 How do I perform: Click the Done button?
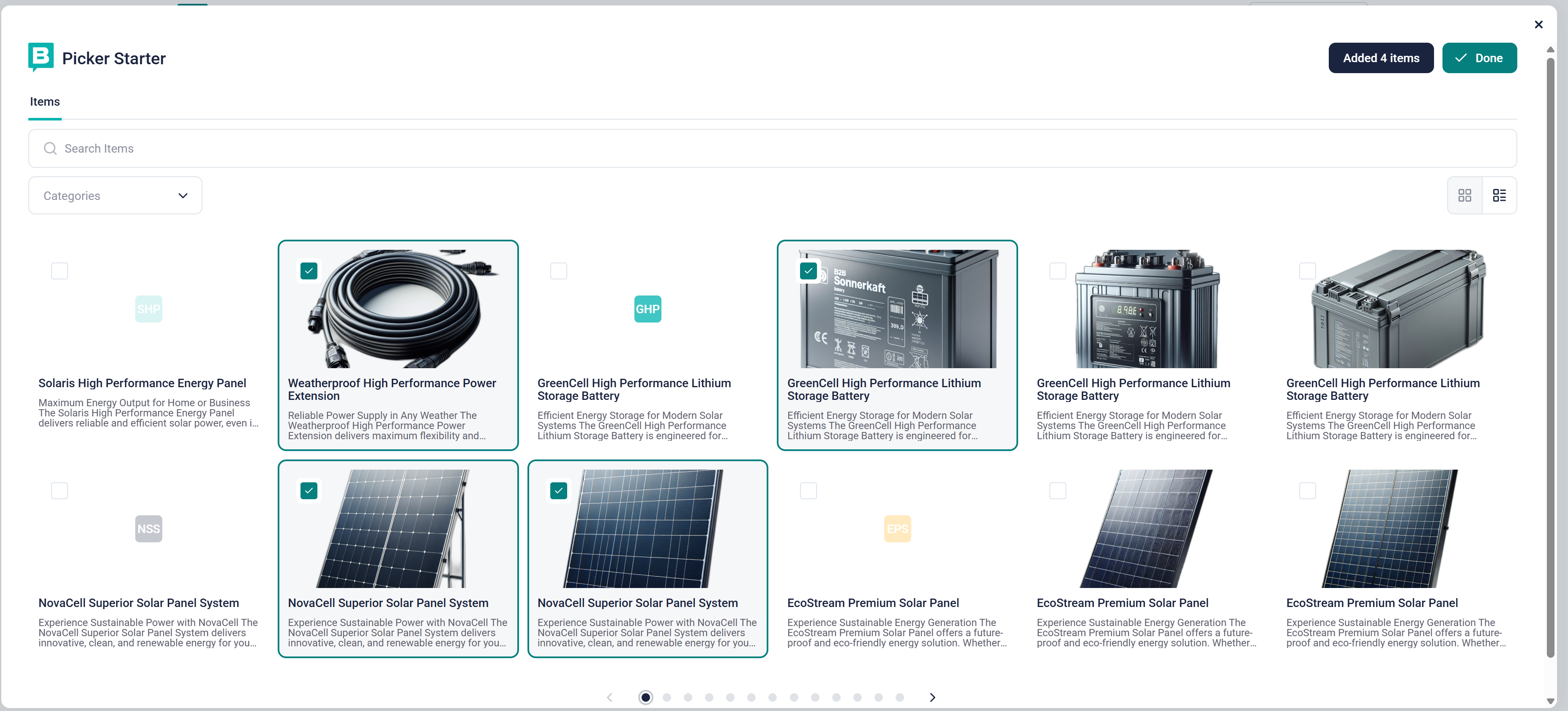point(1479,58)
